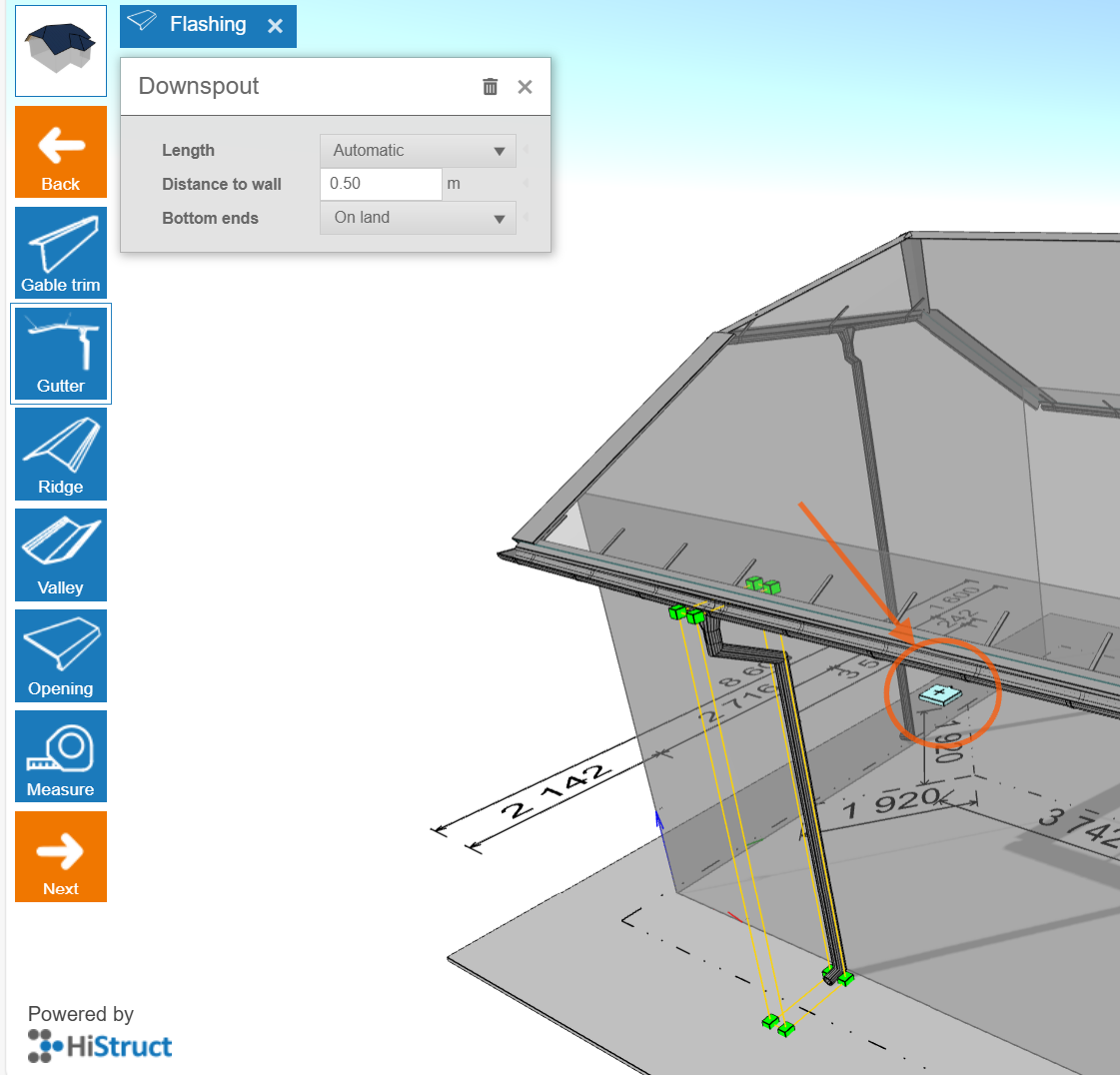Screen dimensions: 1120x1075
Task: Close the Flashing tab
Action: pyautogui.click(x=276, y=26)
